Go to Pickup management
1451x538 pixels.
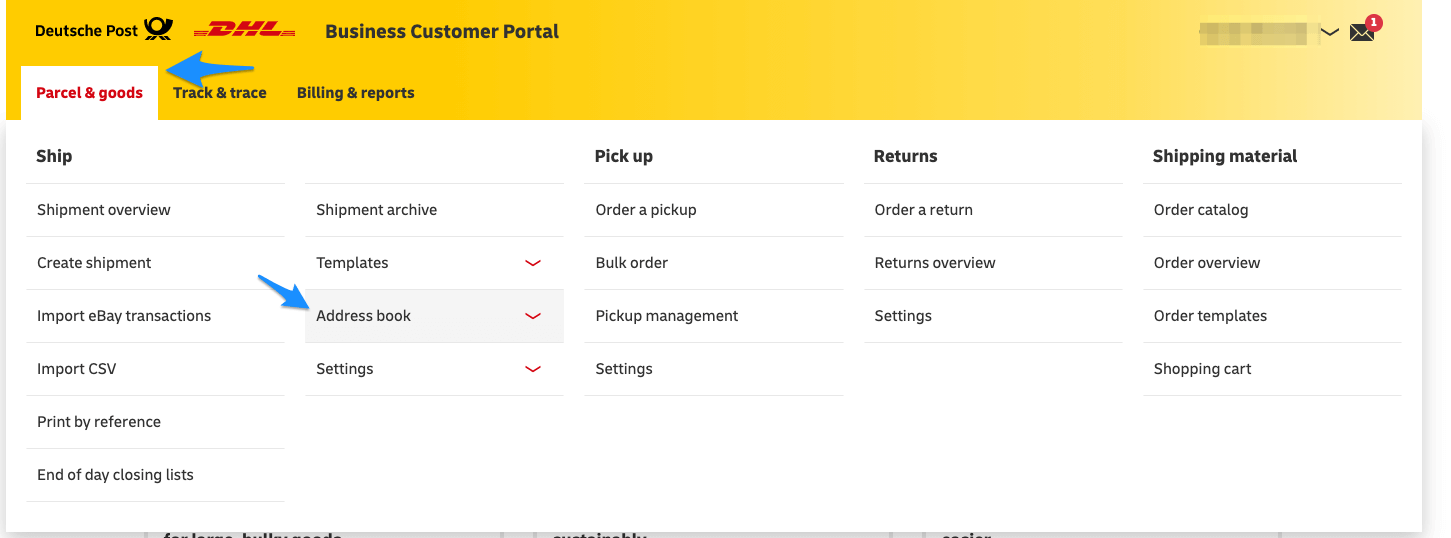713,316
